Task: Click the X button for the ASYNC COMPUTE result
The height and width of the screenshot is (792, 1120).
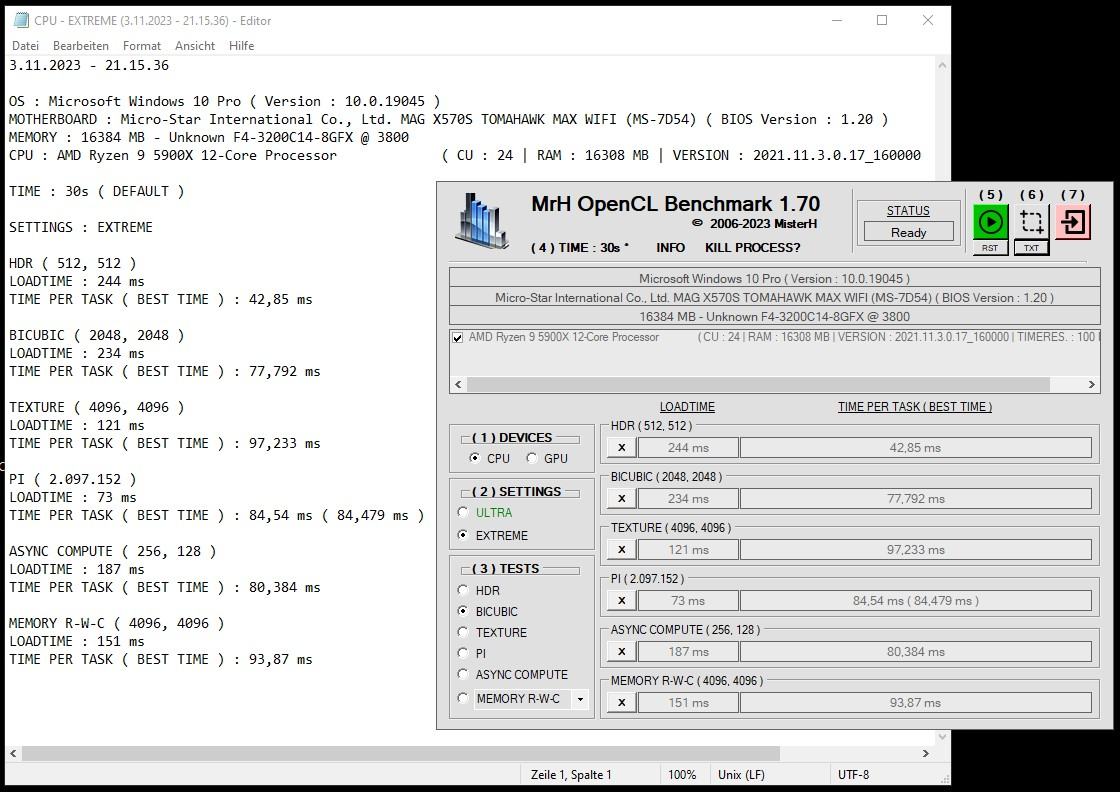Action: (621, 651)
